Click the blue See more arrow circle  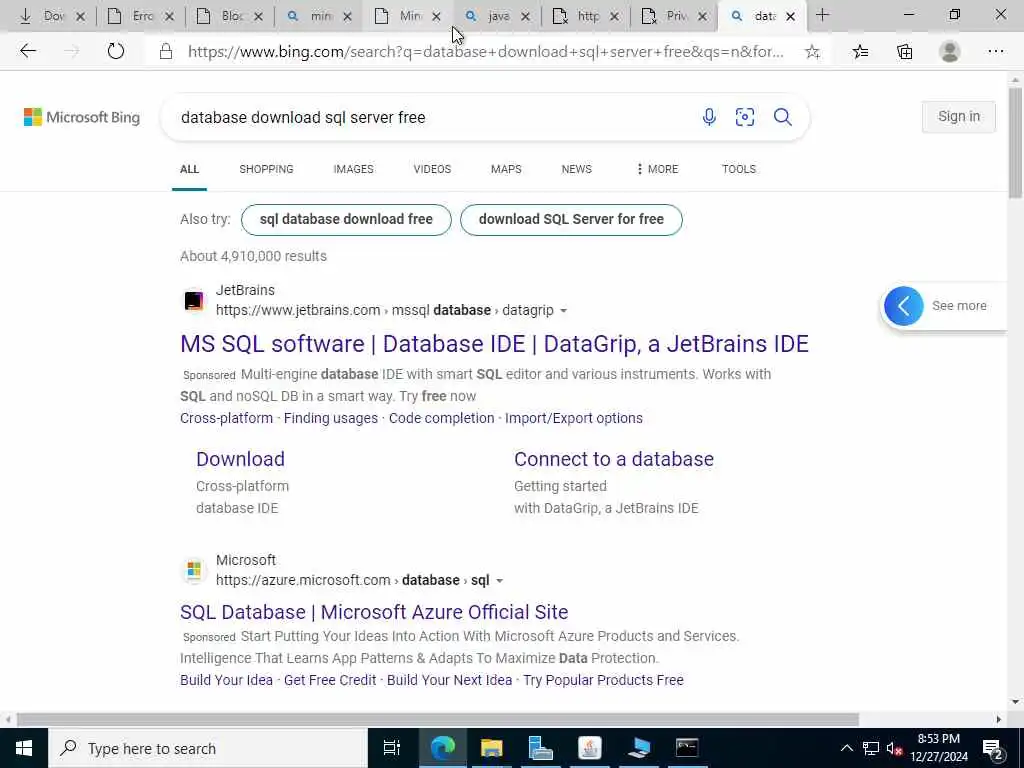tap(904, 306)
